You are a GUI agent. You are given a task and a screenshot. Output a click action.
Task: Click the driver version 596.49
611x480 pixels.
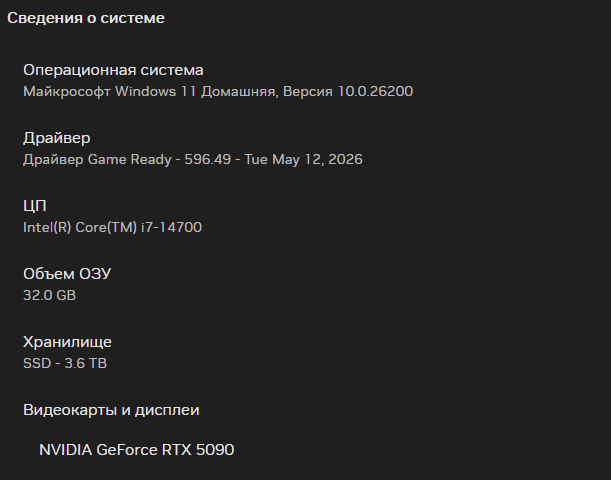point(208,159)
